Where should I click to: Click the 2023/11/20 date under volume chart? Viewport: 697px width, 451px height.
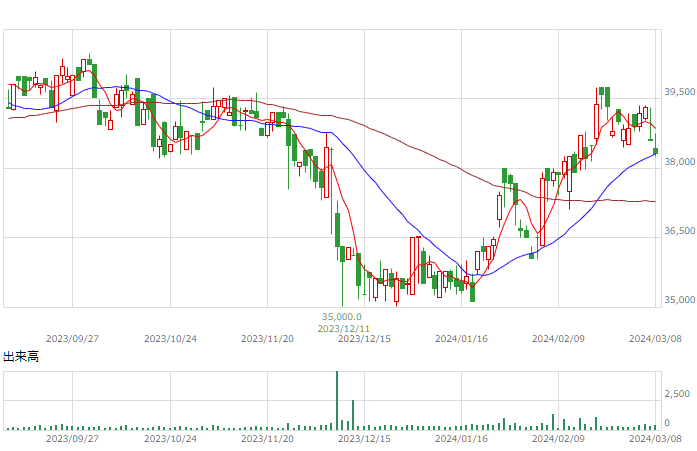tap(267, 439)
